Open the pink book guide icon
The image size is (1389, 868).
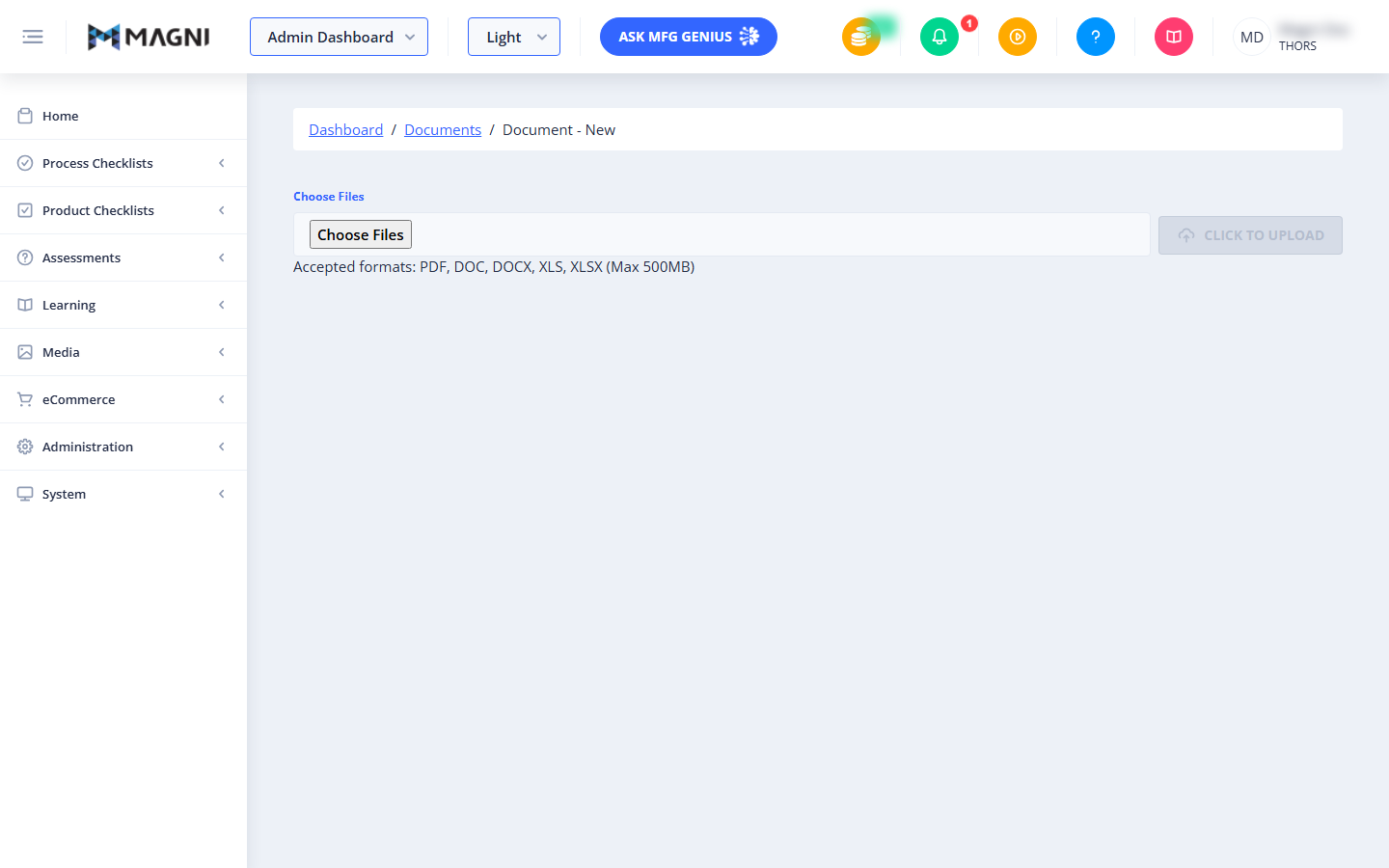coord(1174,37)
